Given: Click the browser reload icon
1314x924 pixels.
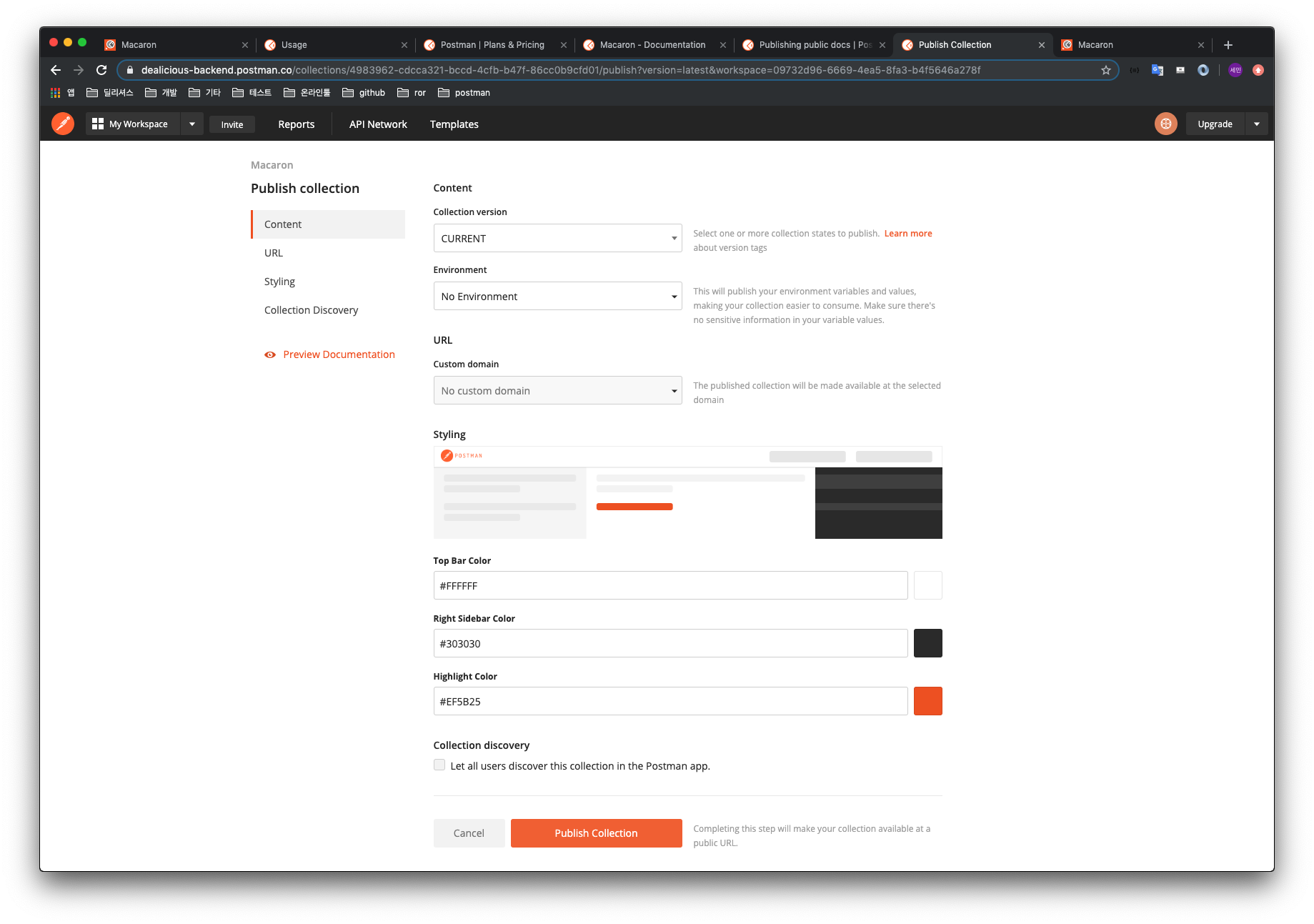Looking at the screenshot, I should click(x=101, y=70).
